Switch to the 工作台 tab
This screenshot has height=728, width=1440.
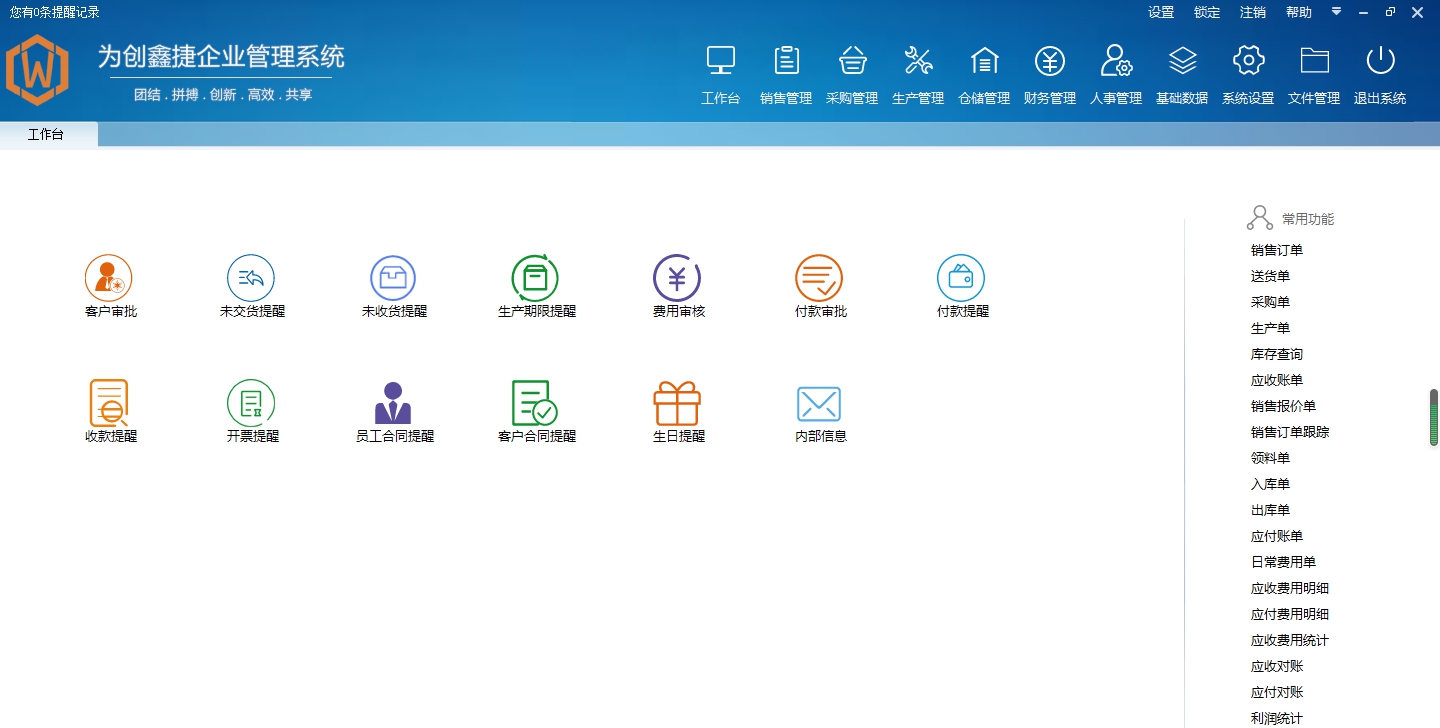pos(47,133)
